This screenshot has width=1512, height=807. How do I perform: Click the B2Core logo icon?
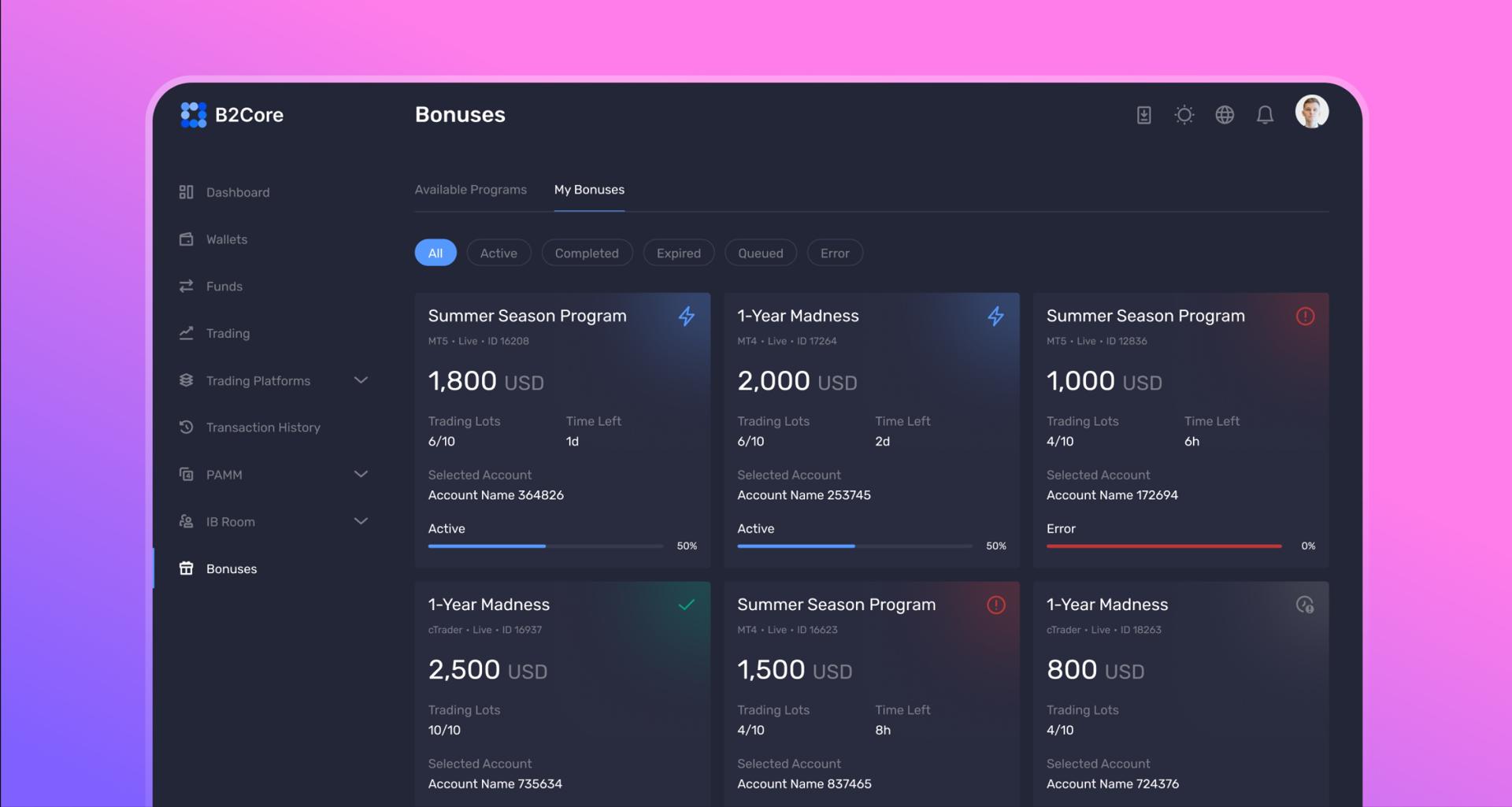[193, 115]
